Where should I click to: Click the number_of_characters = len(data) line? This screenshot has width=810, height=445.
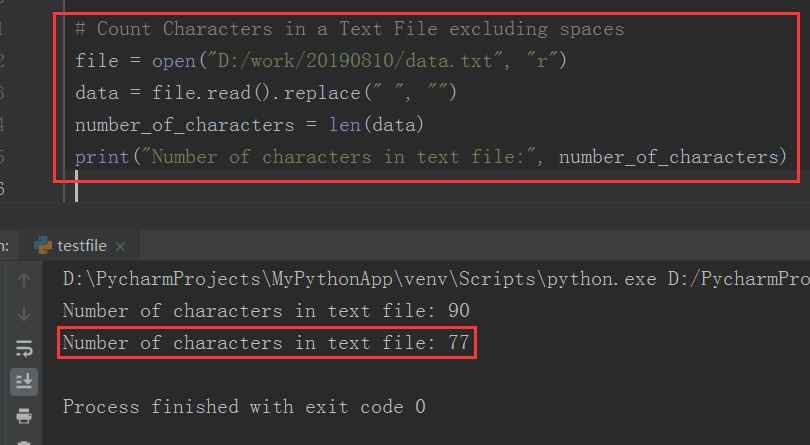tap(249, 125)
